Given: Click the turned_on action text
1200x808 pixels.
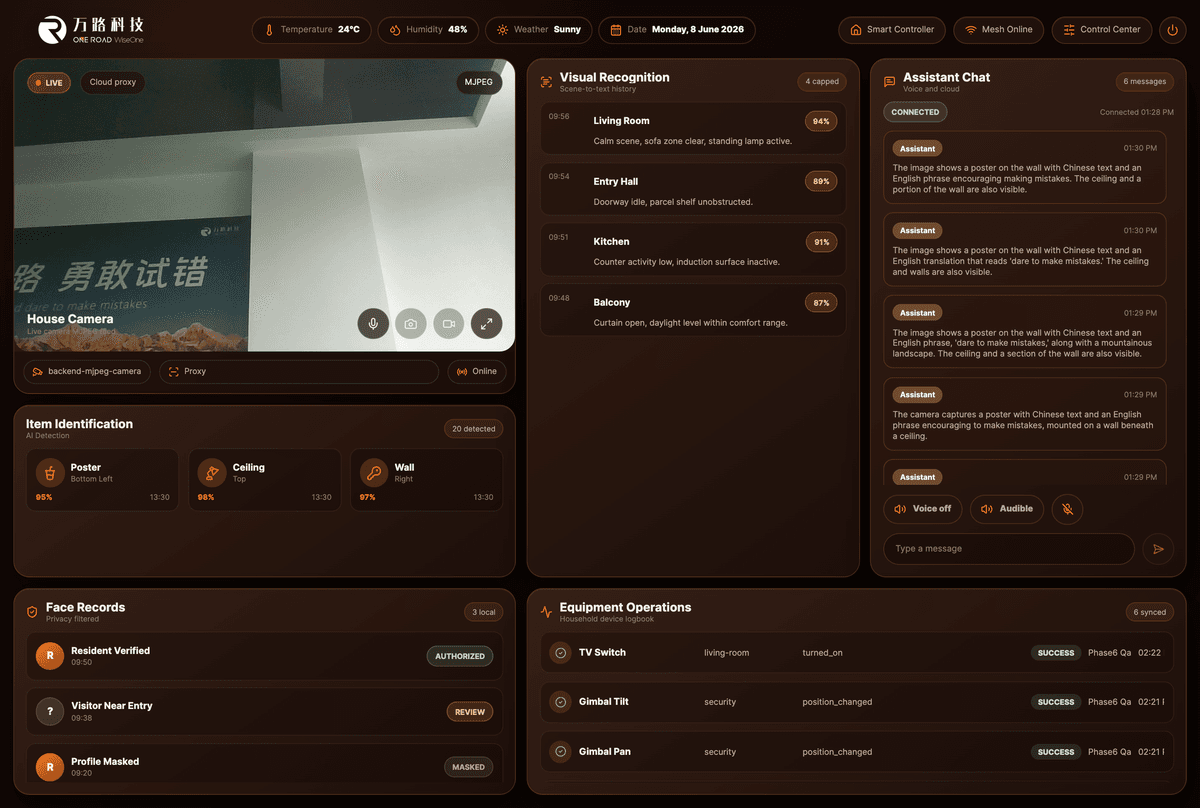Looking at the screenshot, I should [822, 653].
